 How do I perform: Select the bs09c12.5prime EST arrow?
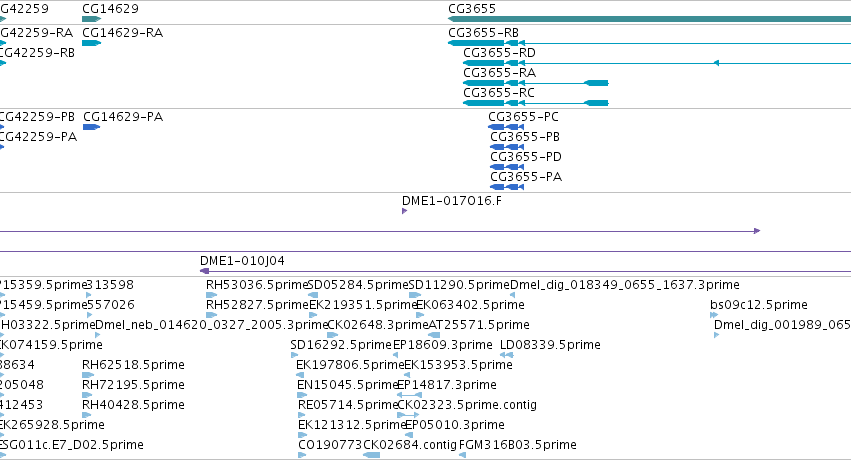[714, 315]
